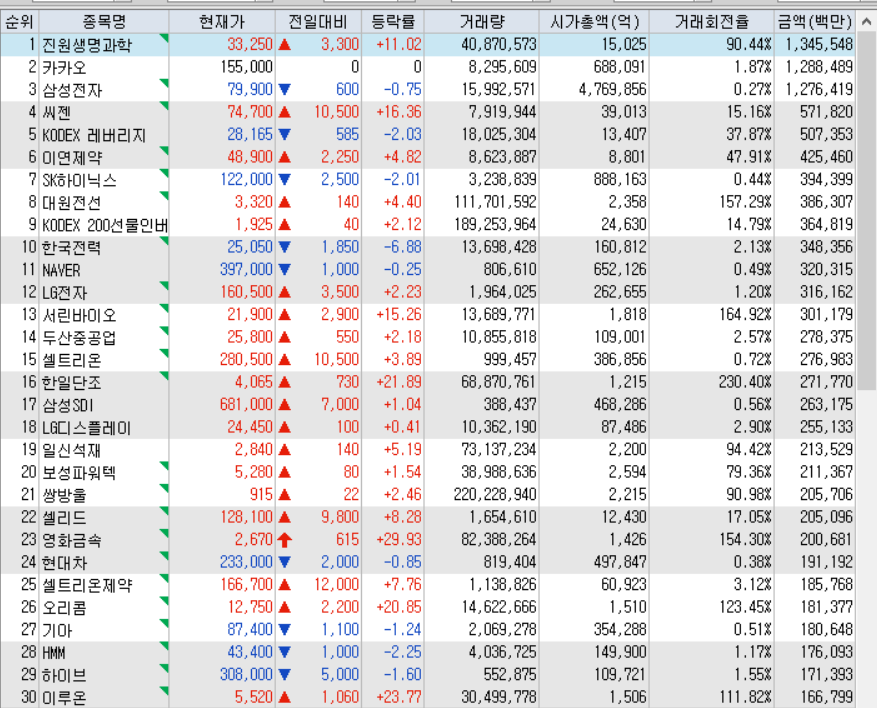
Task: Select HMM stock name
Action: (x=54, y=653)
